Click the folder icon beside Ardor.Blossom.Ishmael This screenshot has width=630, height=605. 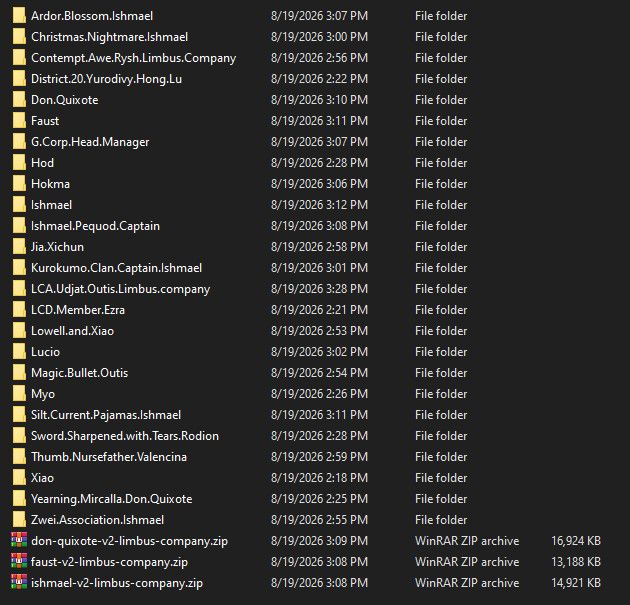[19, 16]
